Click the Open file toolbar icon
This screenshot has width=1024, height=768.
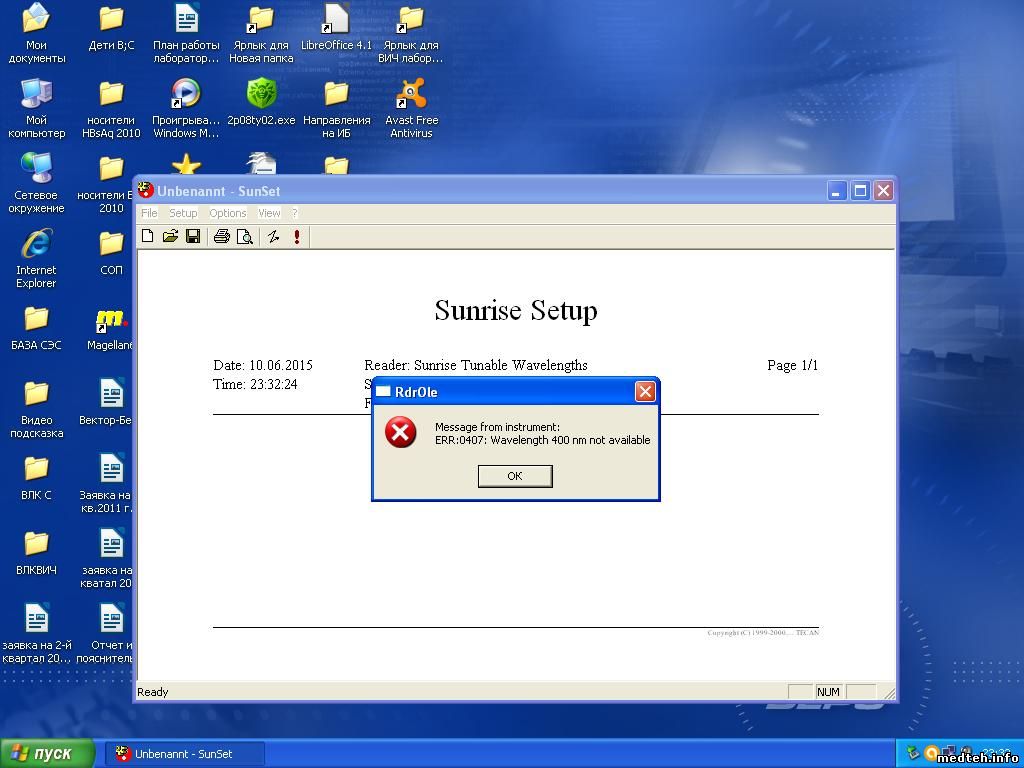click(170, 236)
